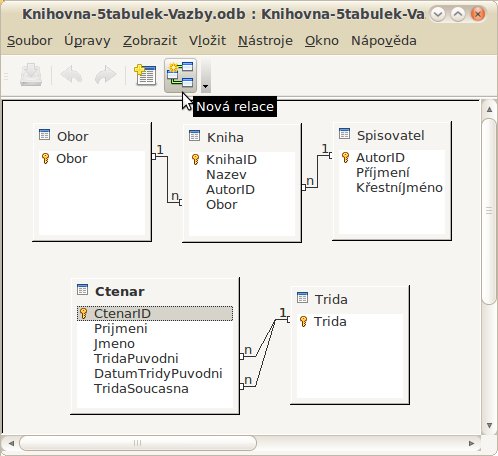498x456 pixels.
Task: Select the Kniha–Spisovatel relation line
Action: pos(317,171)
